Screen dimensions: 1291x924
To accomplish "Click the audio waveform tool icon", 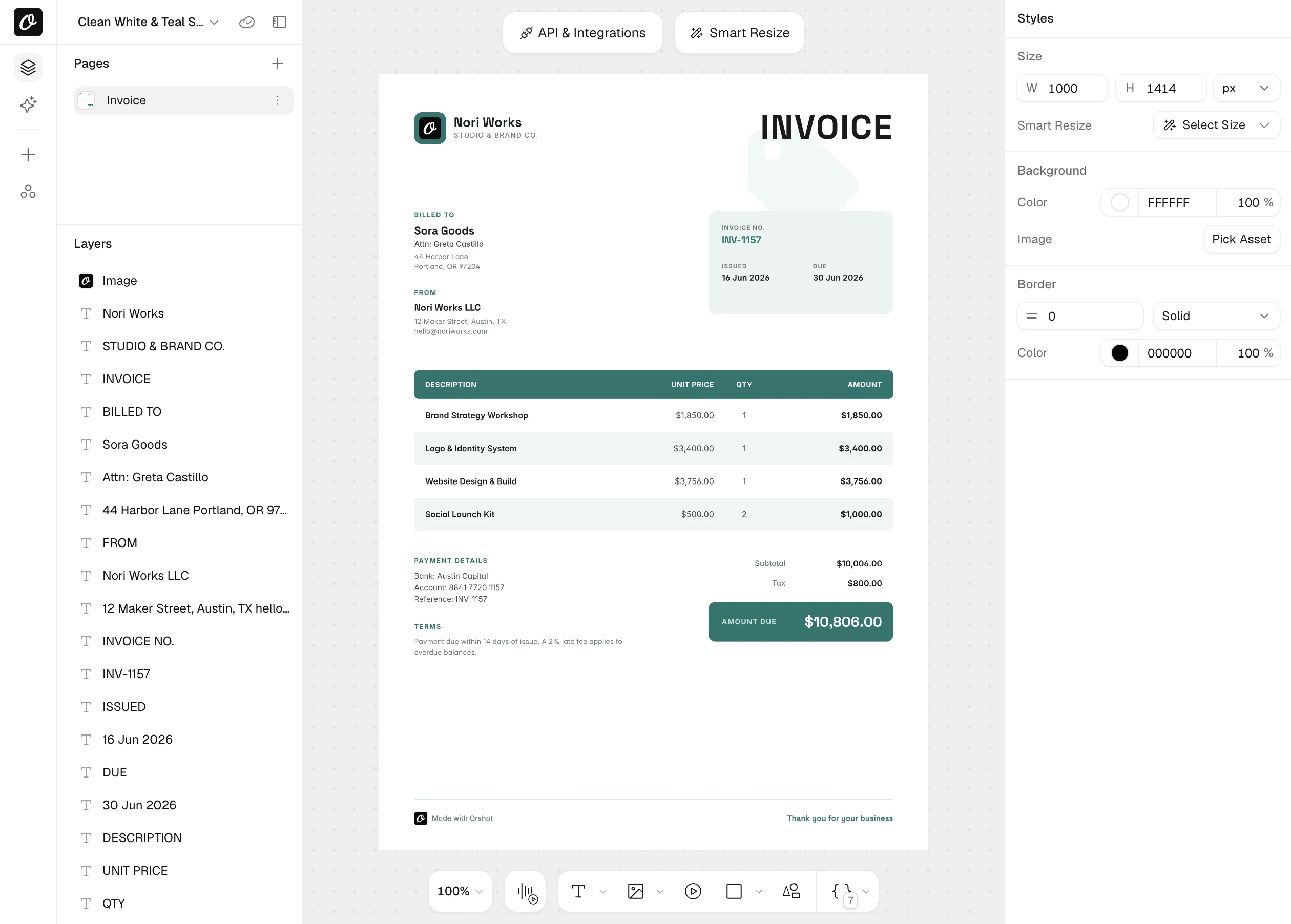I will 525,891.
